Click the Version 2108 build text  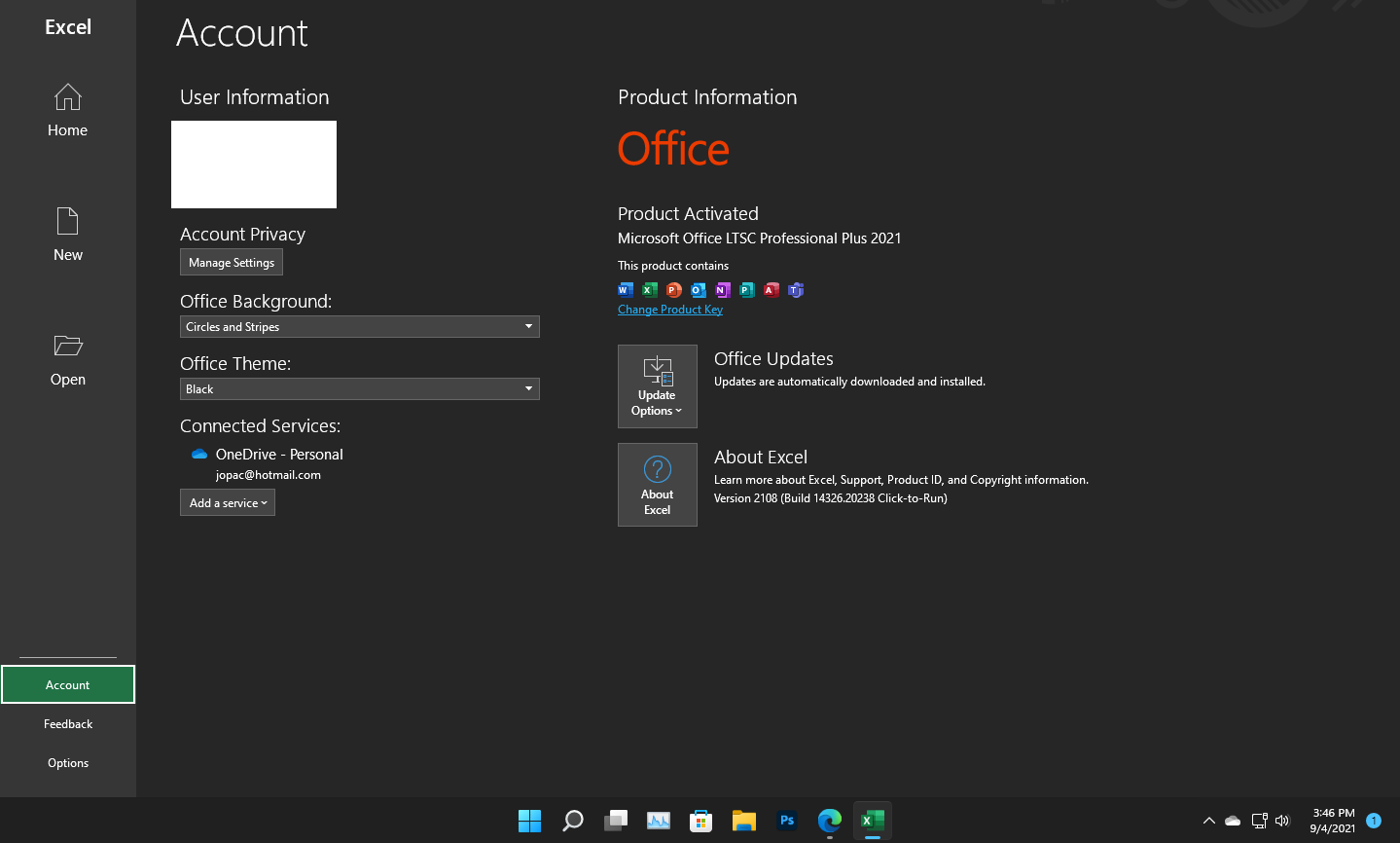point(831,498)
